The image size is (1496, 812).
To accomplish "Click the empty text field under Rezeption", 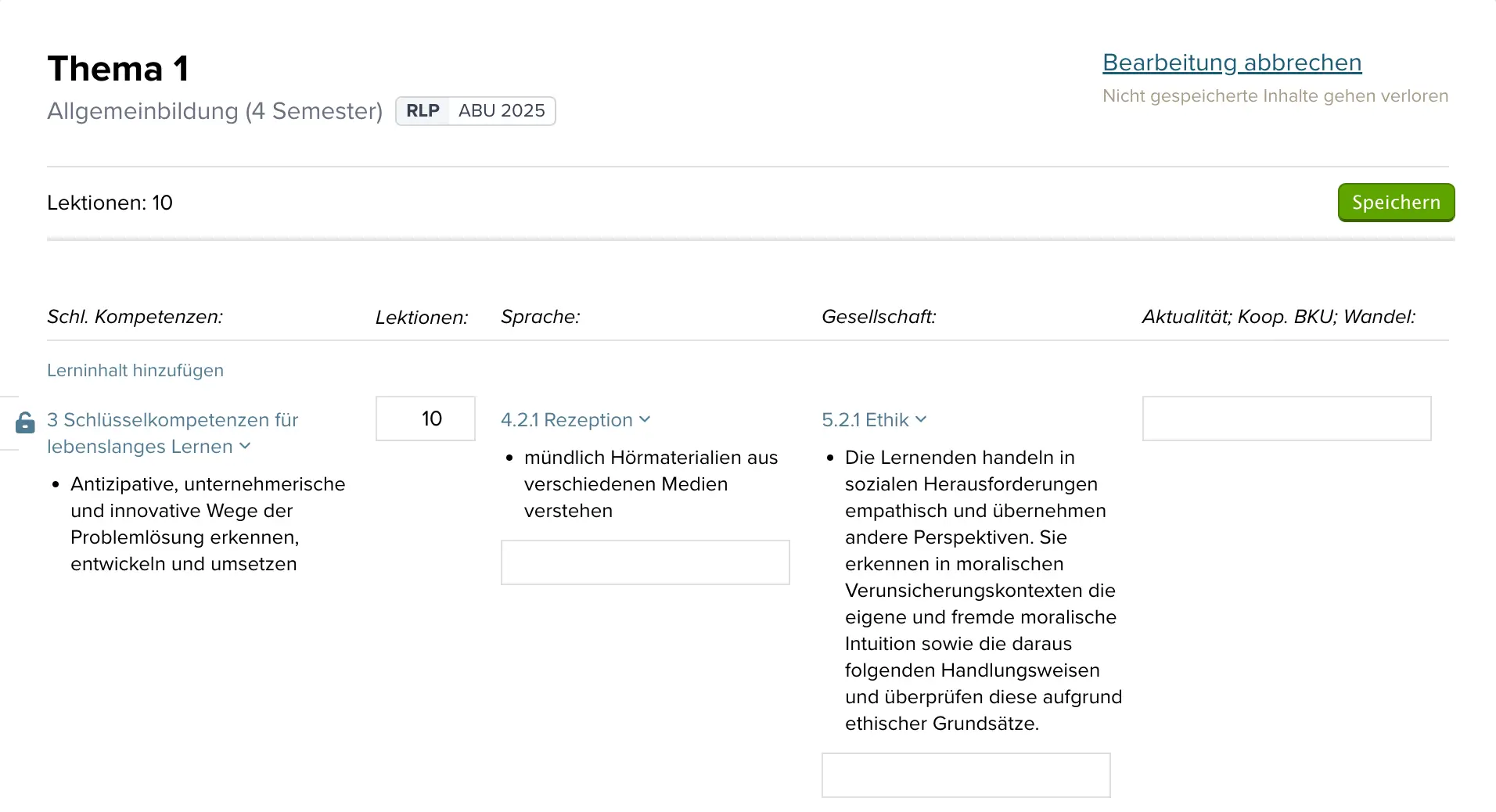I will 645,562.
